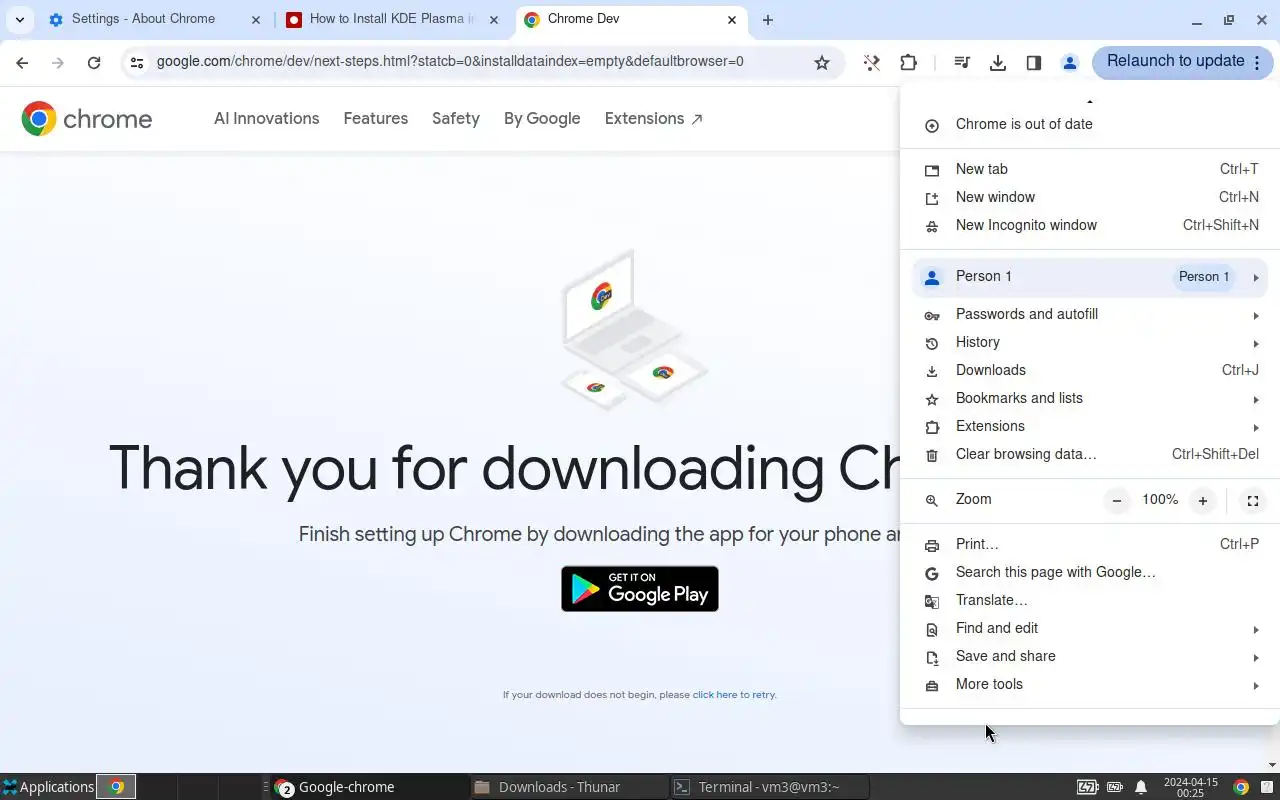Image resolution: width=1280 pixels, height=800 pixels.
Task: Open AI Innovations page navigation link
Action: click(x=266, y=119)
